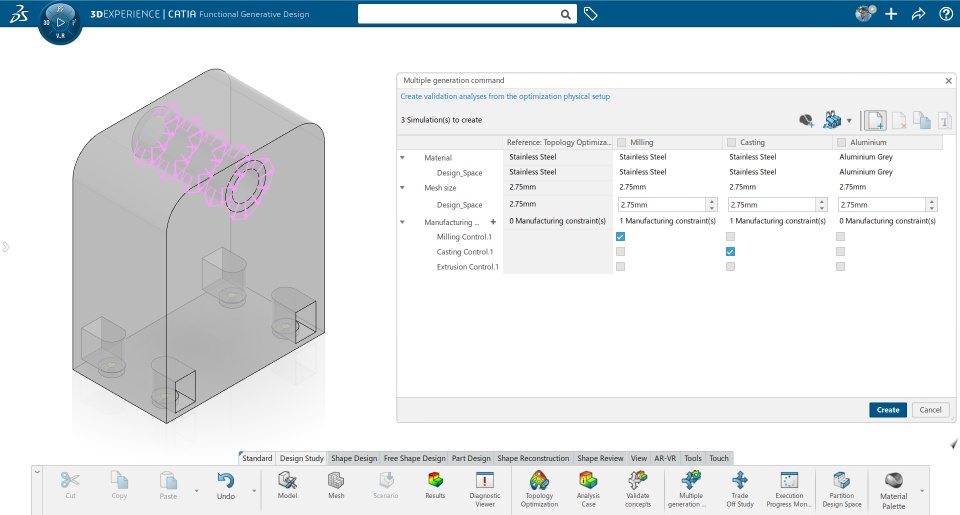Click the Cancel button
The width and height of the screenshot is (960, 515).
pyautogui.click(x=930, y=410)
